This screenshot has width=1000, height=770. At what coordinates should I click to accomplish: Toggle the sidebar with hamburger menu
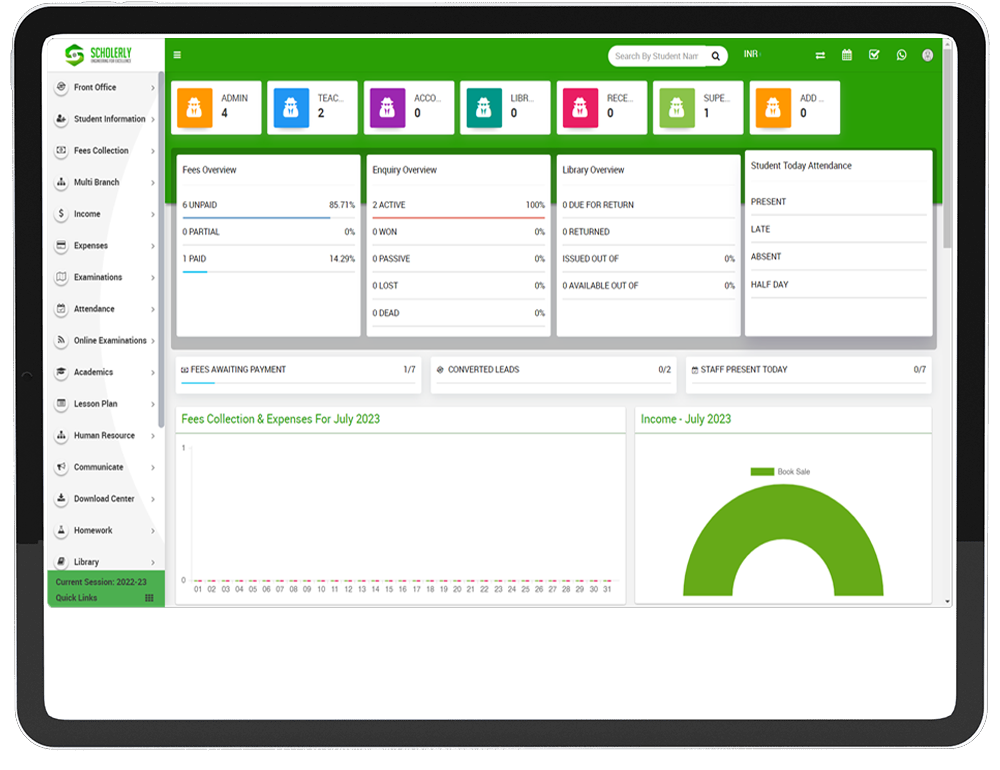[x=177, y=55]
